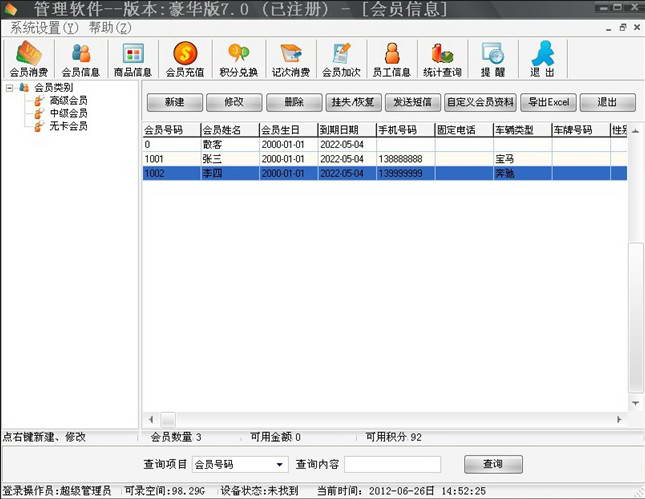Select the member row 李四

385,173
